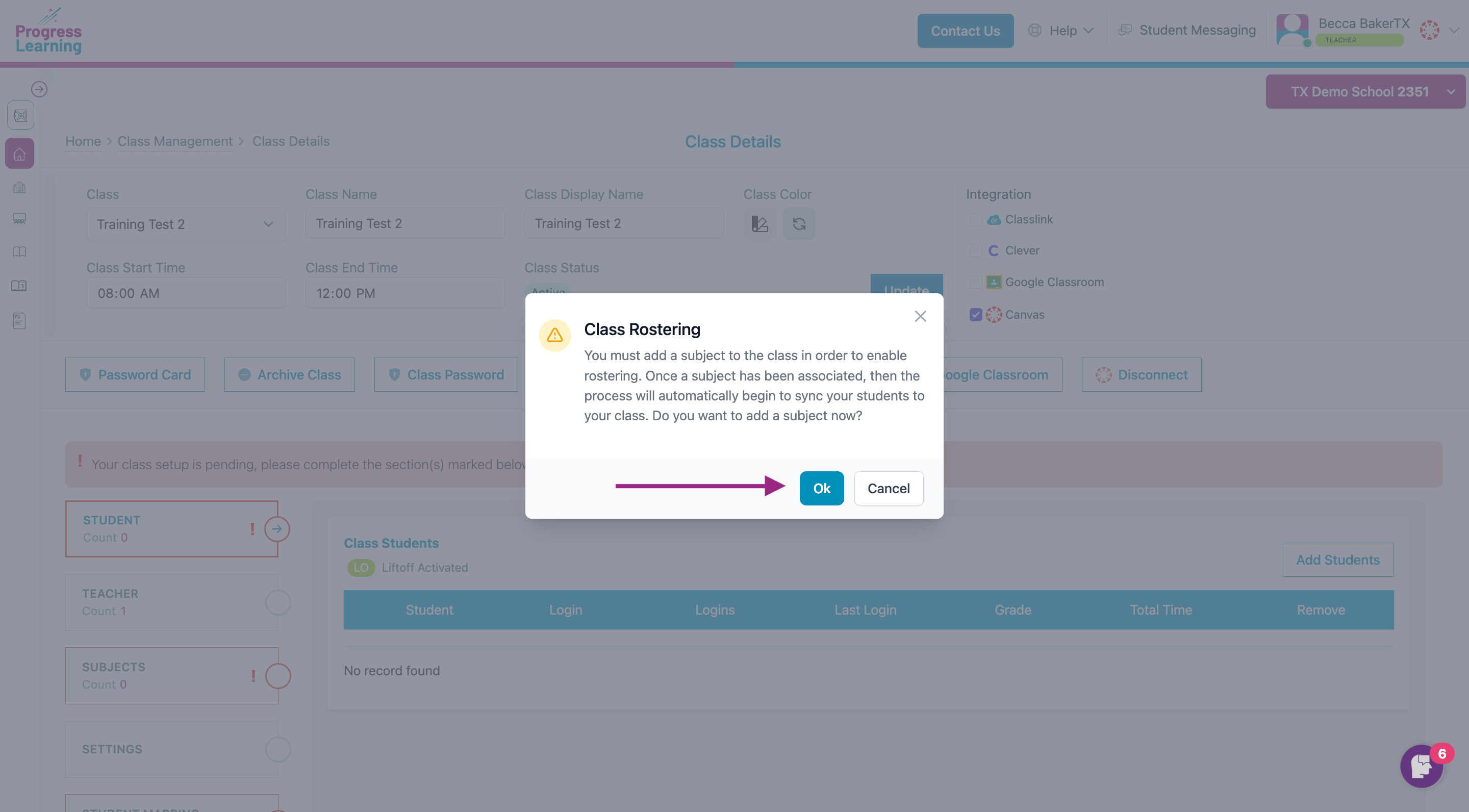Click the Class Name input field
The width and height of the screenshot is (1469, 812).
405,223
